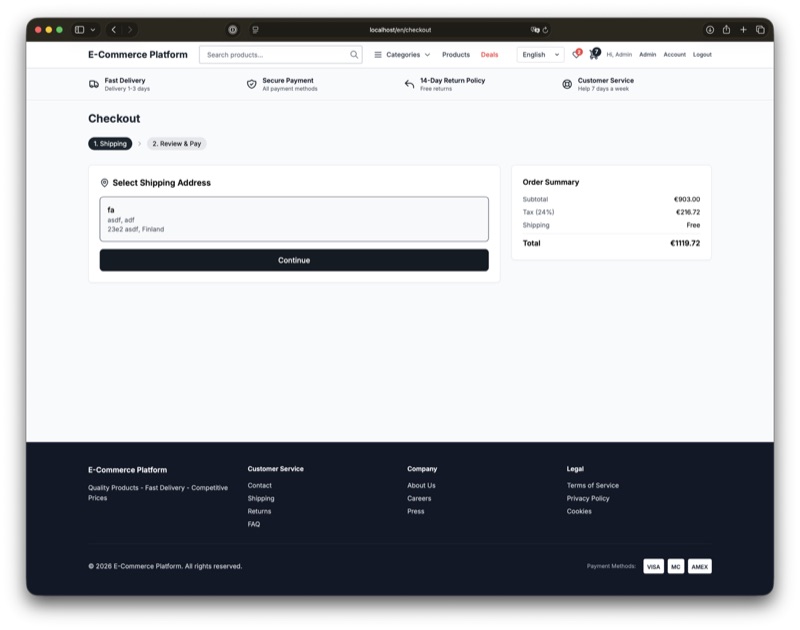The image size is (800, 630).
Task: Open the Products menu item
Action: coord(456,55)
